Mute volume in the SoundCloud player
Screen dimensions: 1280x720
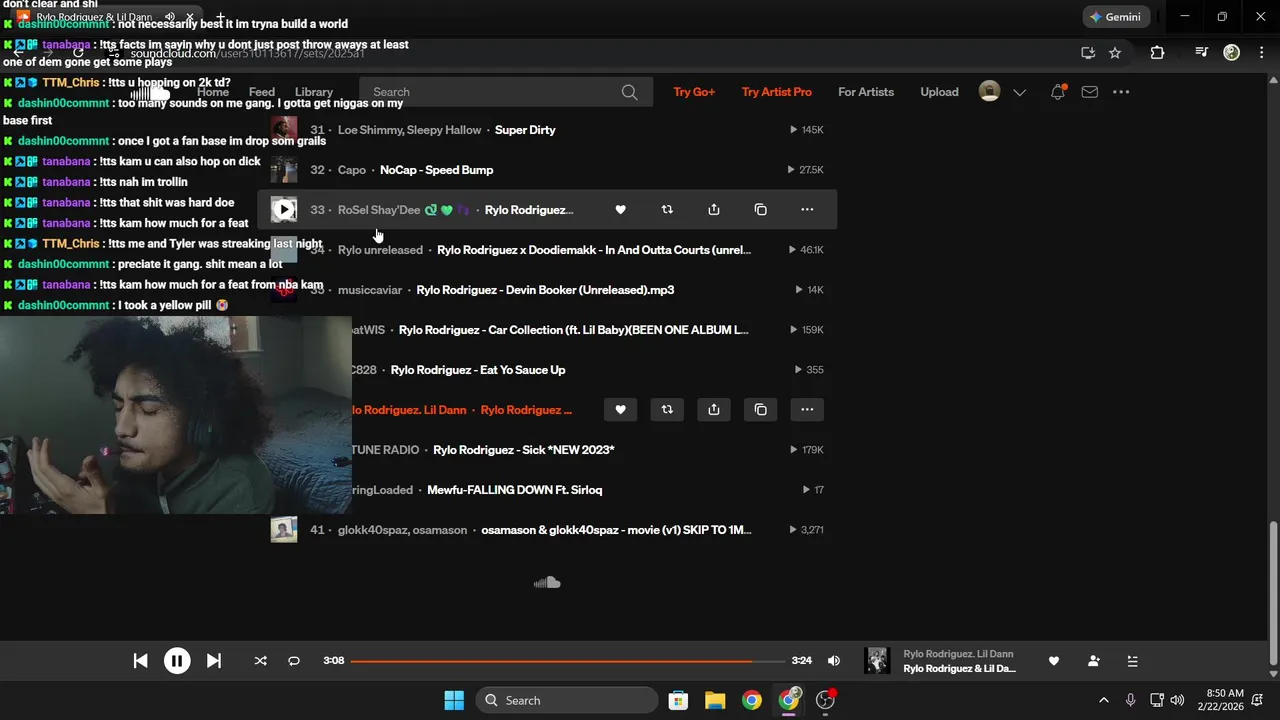point(834,661)
